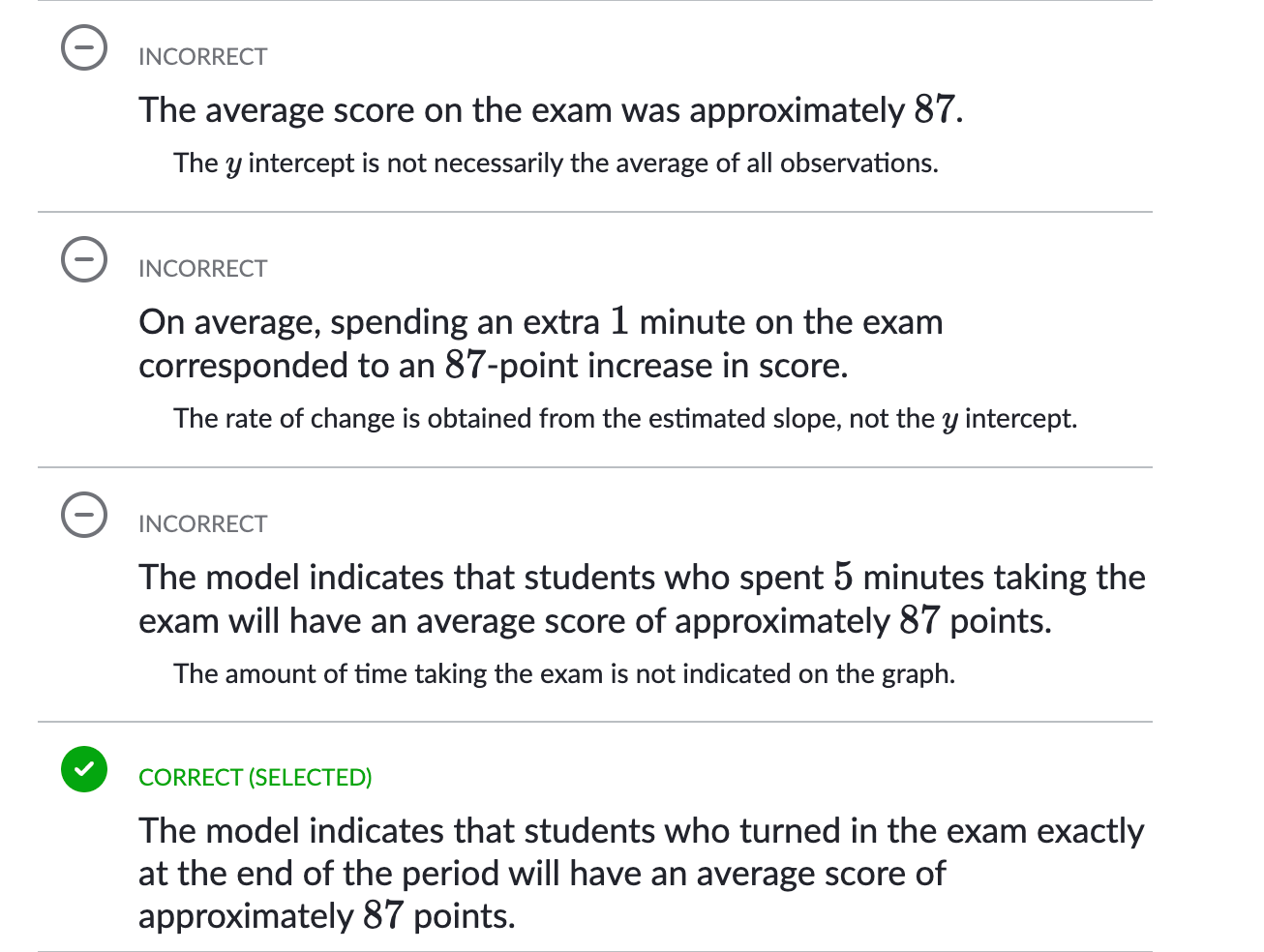This screenshot has width=1264, height=952.
Task: Click the minus circle beside the extra 1 minute answer
Action: click(x=84, y=259)
